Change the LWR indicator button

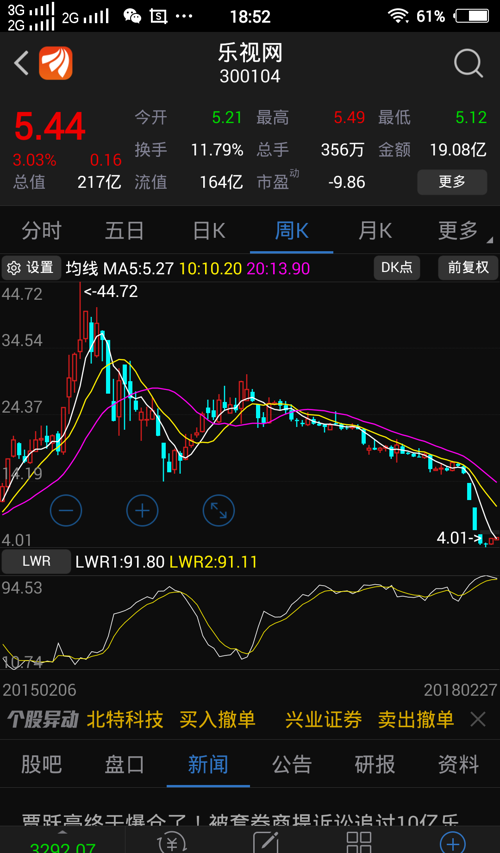(x=36, y=561)
